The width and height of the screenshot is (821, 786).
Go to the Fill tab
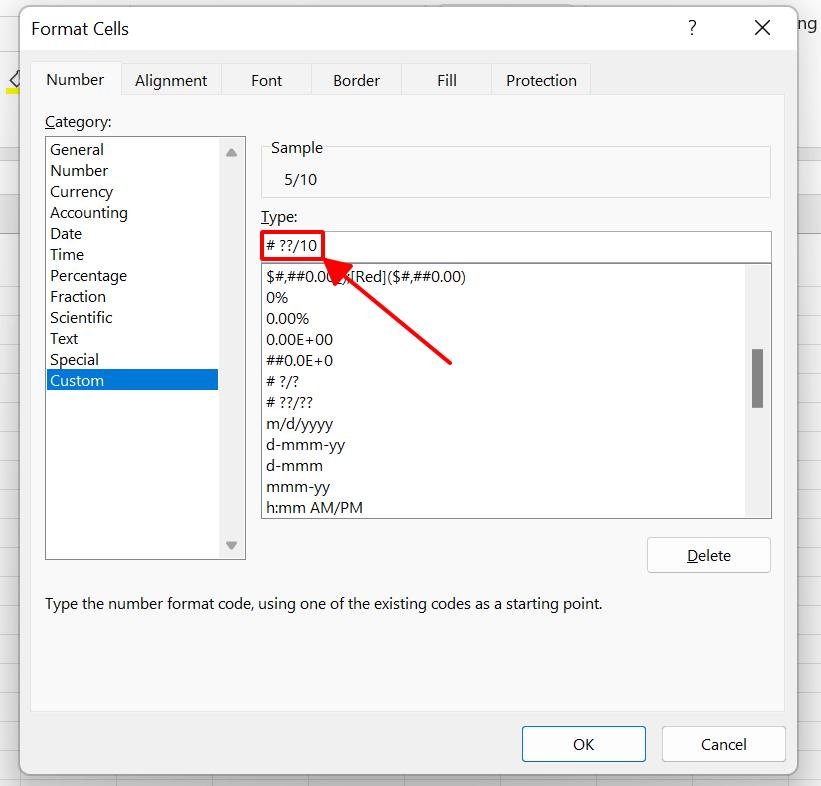pos(447,80)
